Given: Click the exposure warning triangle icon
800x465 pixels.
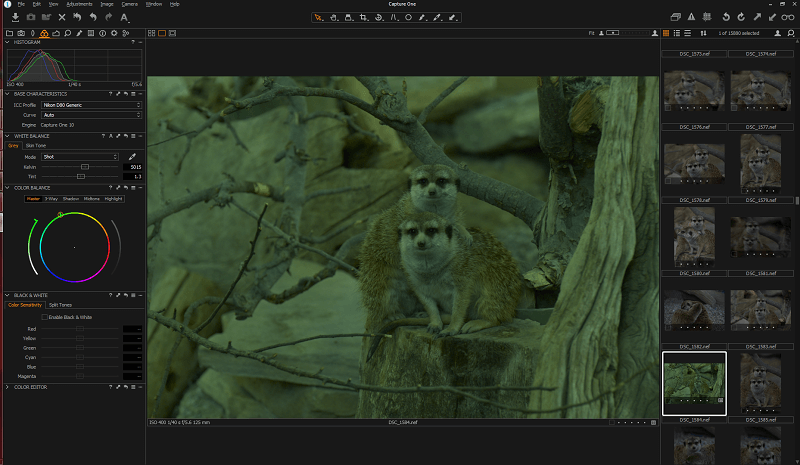Looking at the screenshot, I should (690, 17).
